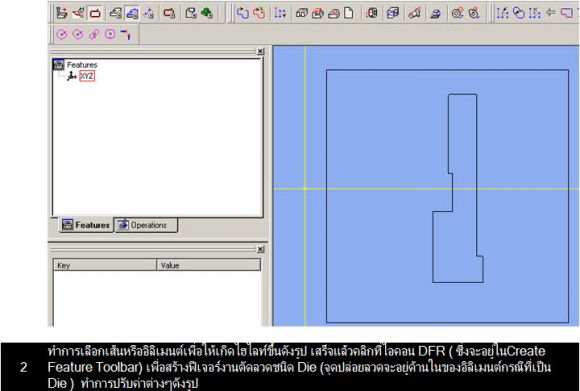The width and height of the screenshot is (580, 391).
Task: Click the blue chain-loop icon
Action: point(242,13)
